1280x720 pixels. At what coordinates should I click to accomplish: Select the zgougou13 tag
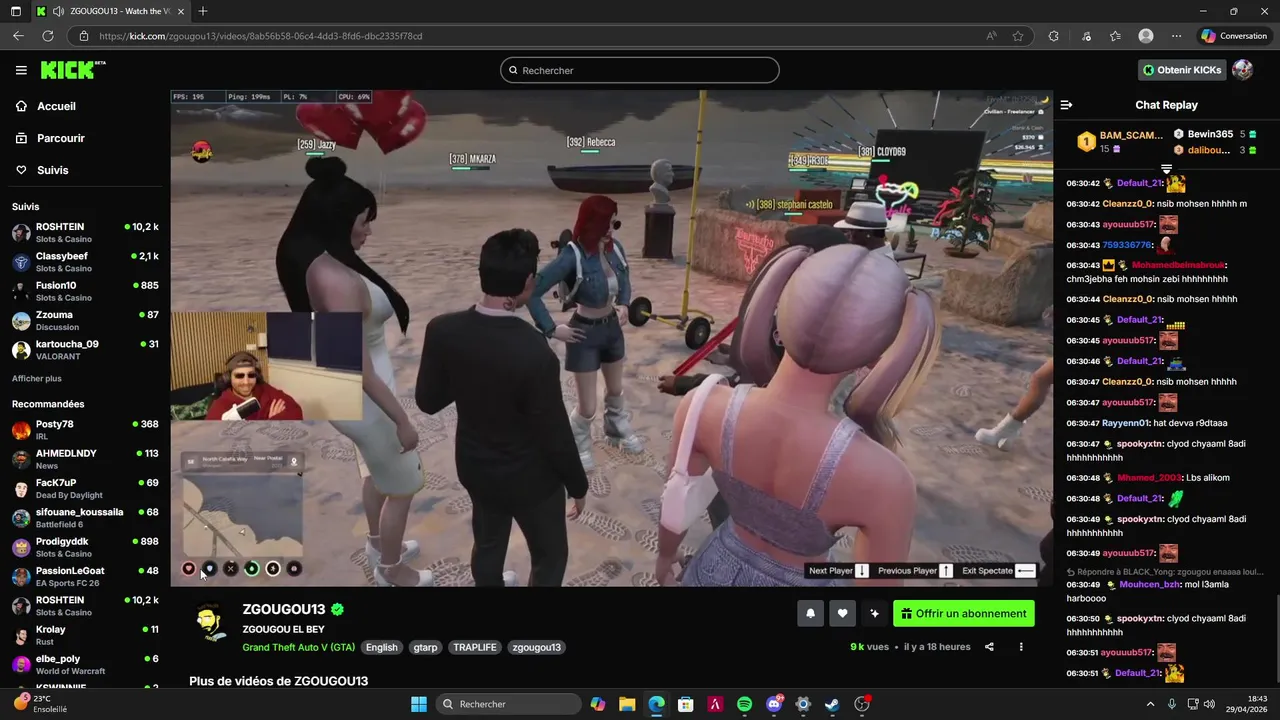[536, 647]
